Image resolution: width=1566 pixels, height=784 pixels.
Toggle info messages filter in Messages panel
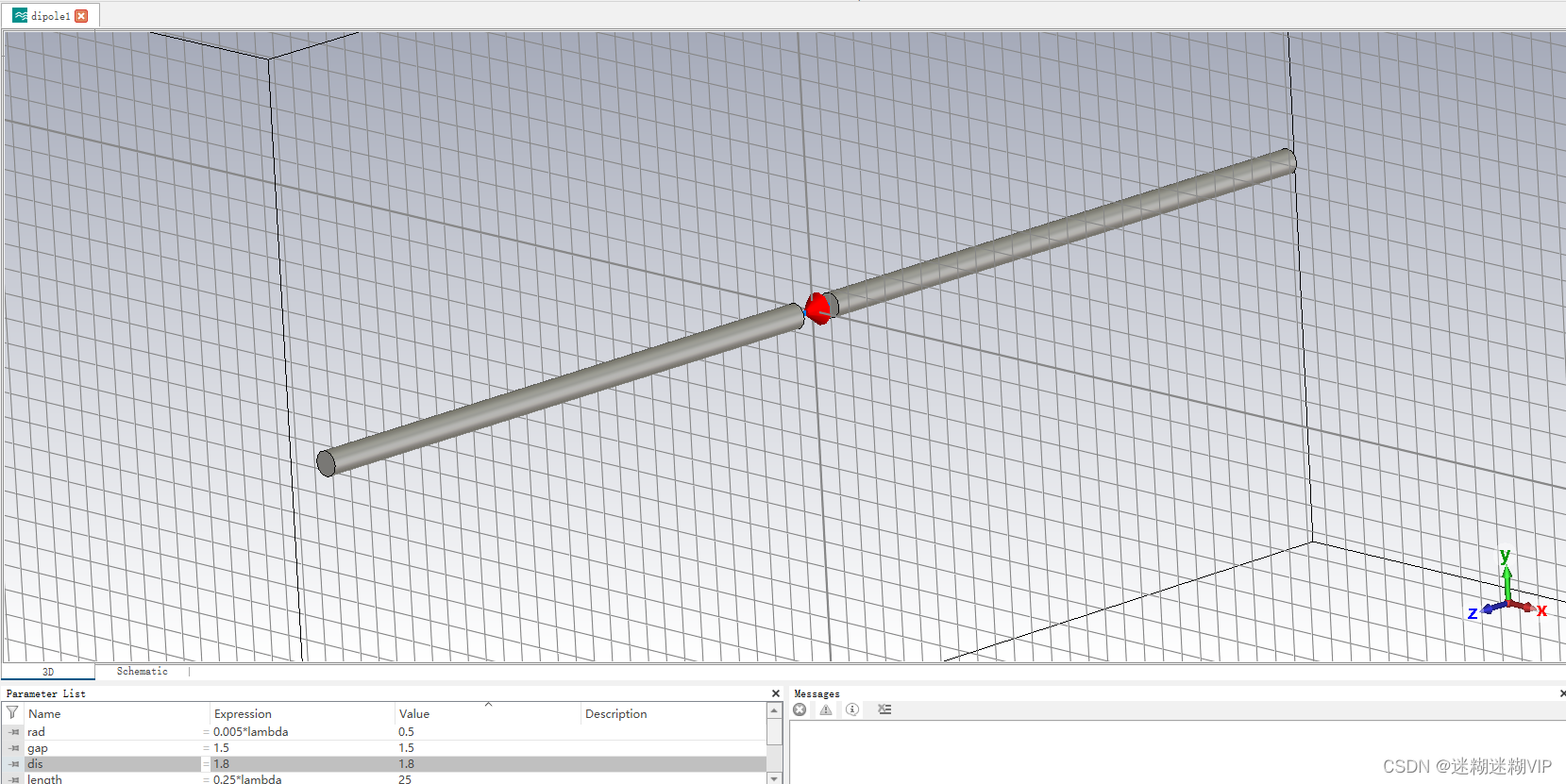(852, 709)
